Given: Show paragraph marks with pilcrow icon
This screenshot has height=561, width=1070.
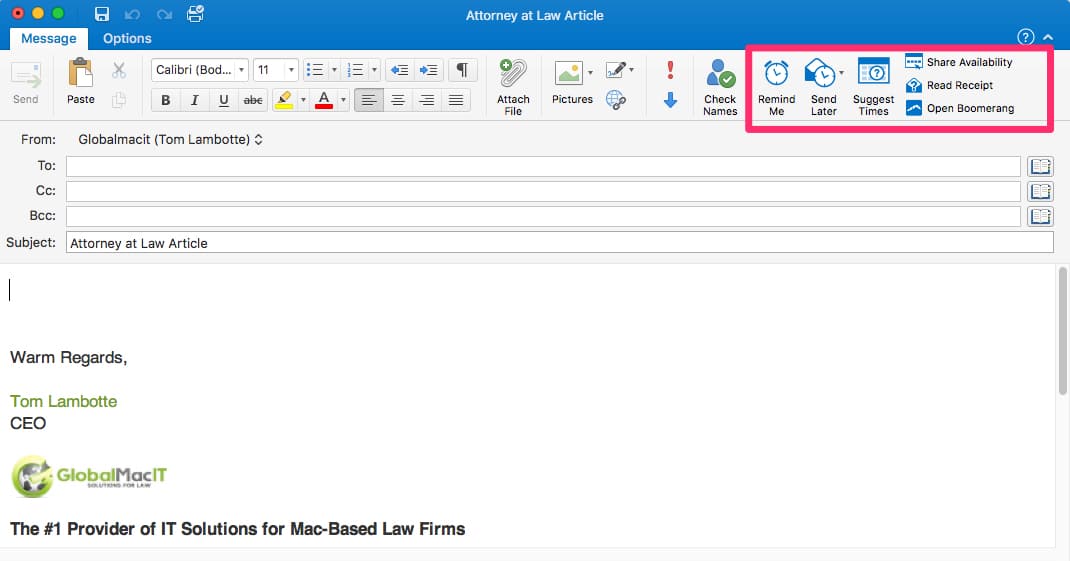Looking at the screenshot, I should point(462,70).
